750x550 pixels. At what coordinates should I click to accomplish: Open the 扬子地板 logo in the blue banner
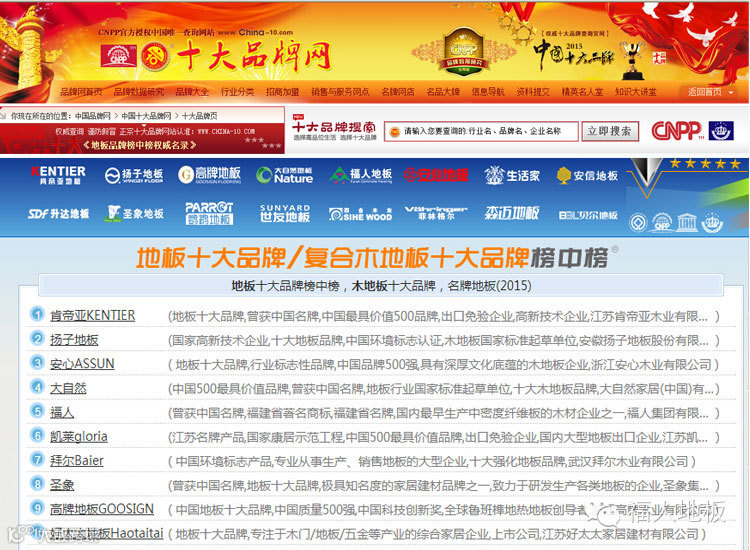pos(134,176)
